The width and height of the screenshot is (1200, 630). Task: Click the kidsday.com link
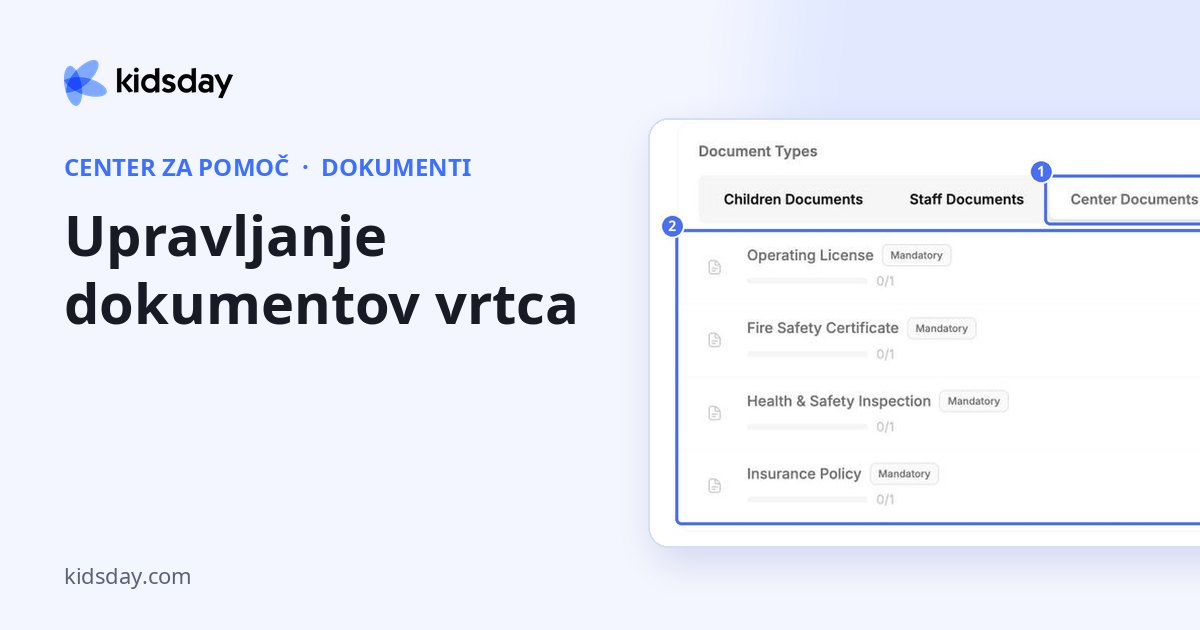pos(127,576)
